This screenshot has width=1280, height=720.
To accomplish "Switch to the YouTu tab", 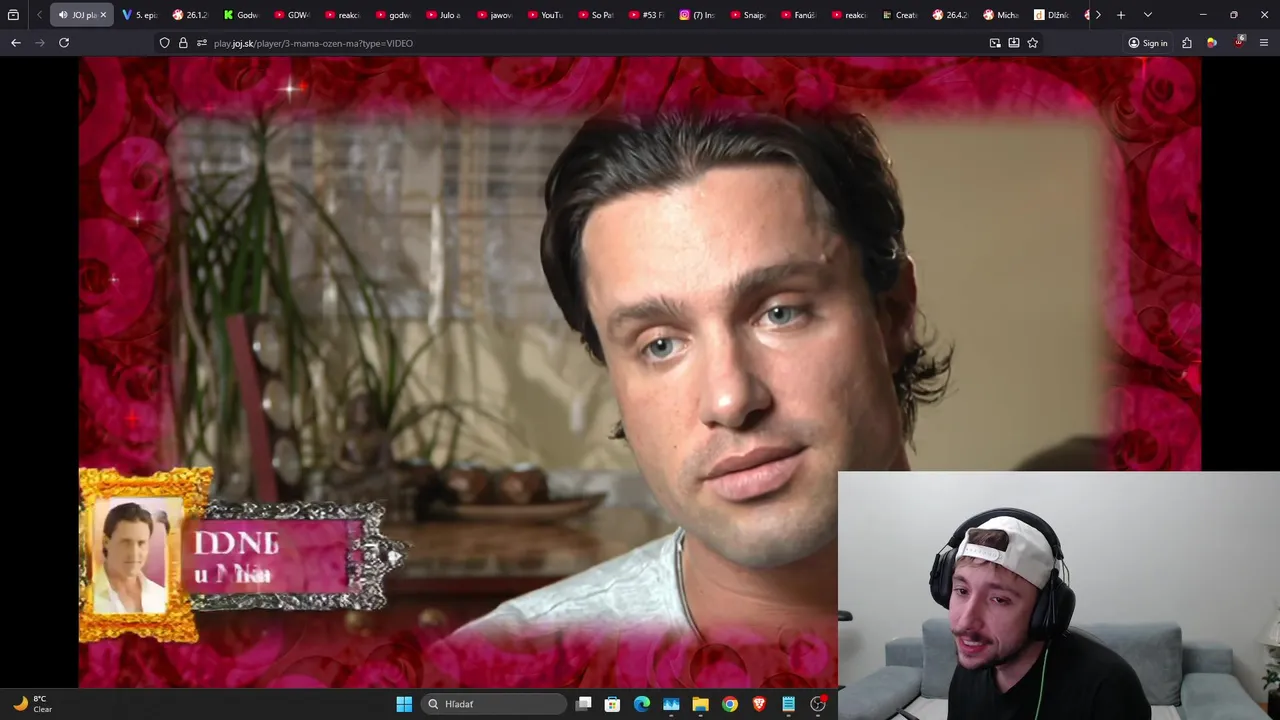I will (x=546, y=15).
